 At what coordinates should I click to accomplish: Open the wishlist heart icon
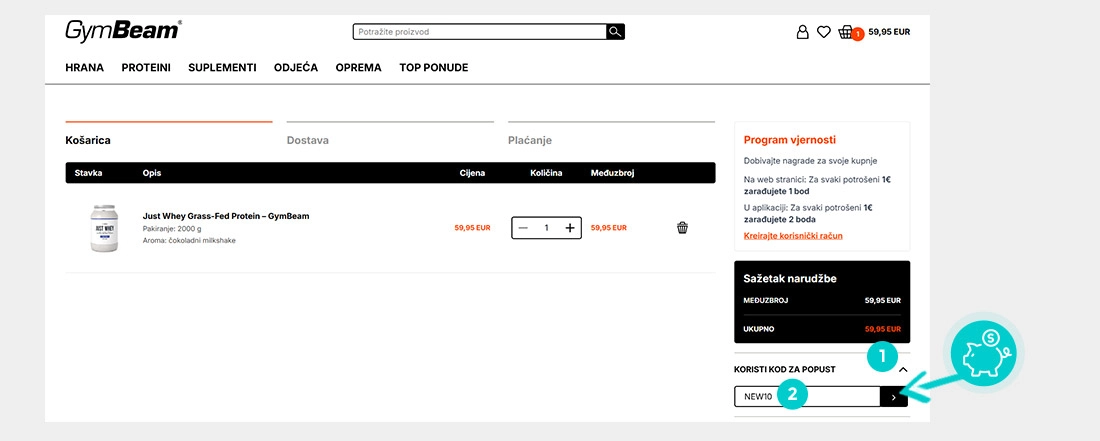point(824,32)
